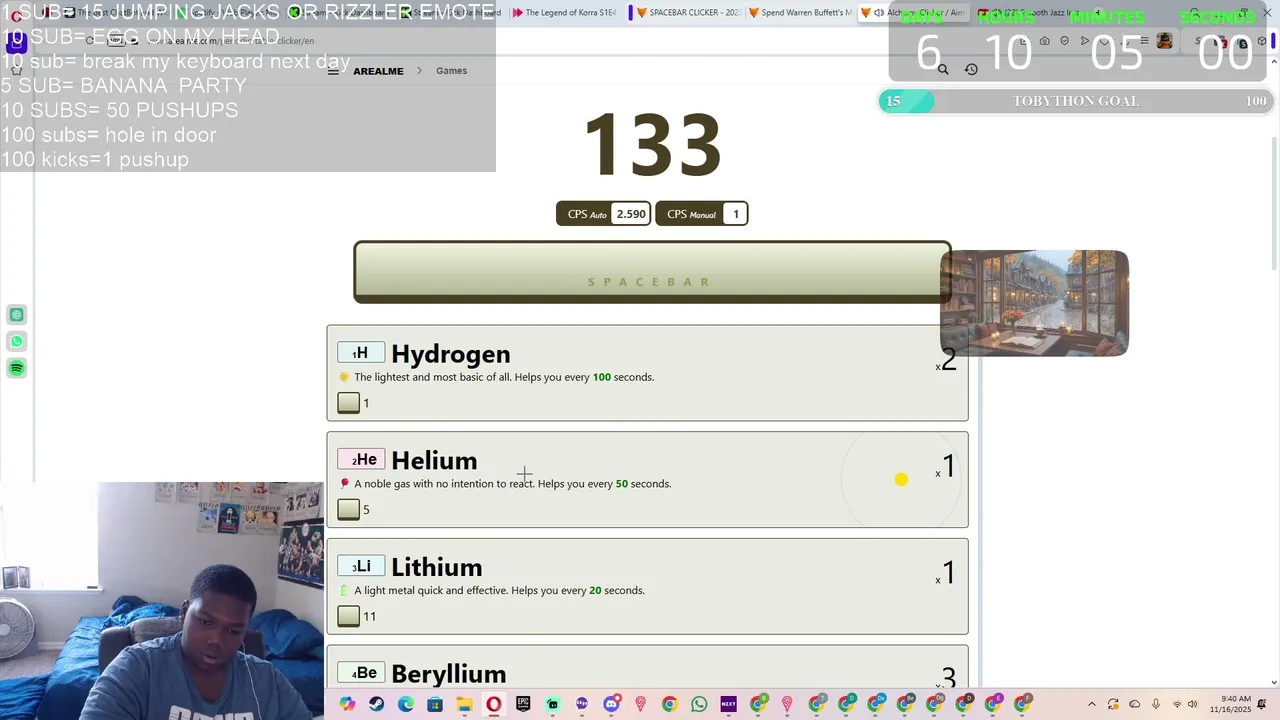Image resolution: width=1280 pixels, height=720 pixels.
Task: Click the magnifier search icon near the timer
Action: click(942, 69)
